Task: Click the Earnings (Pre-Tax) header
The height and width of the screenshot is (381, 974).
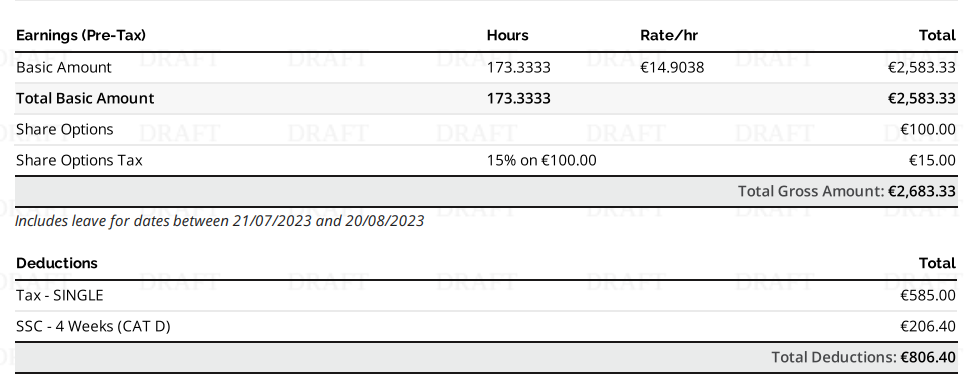Action: pos(81,35)
